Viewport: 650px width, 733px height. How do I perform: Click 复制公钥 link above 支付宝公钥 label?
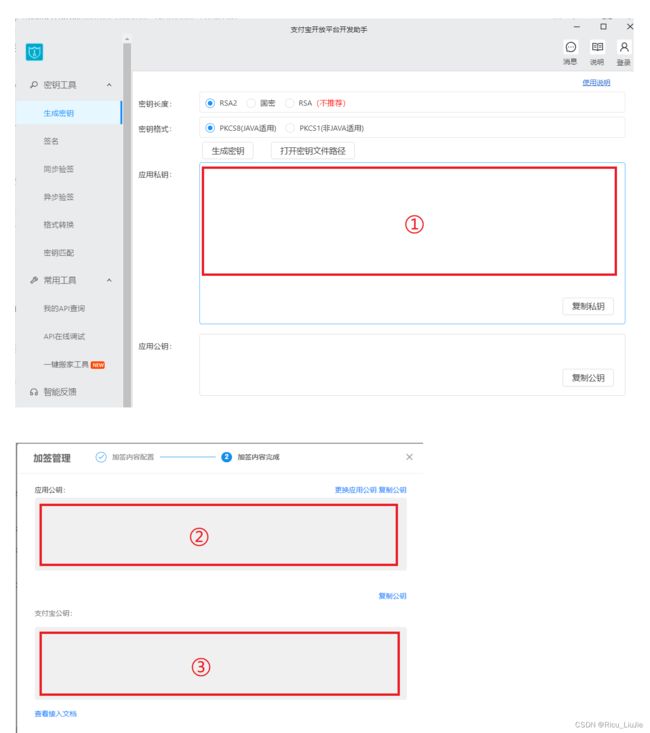click(x=393, y=596)
